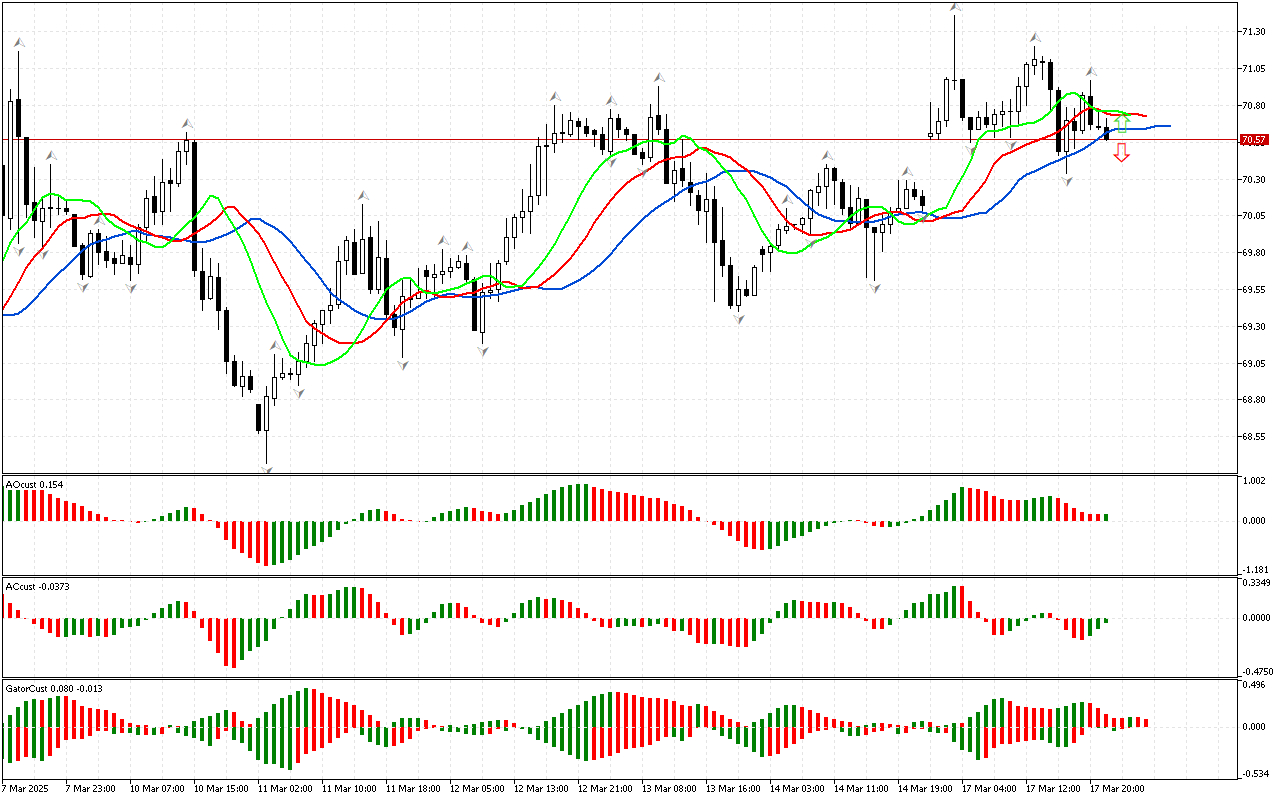The width and height of the screenshot is (1280, 800).
Task: Select the 13 Mar 08:00 time label
Action: click(x=667, y=789)
